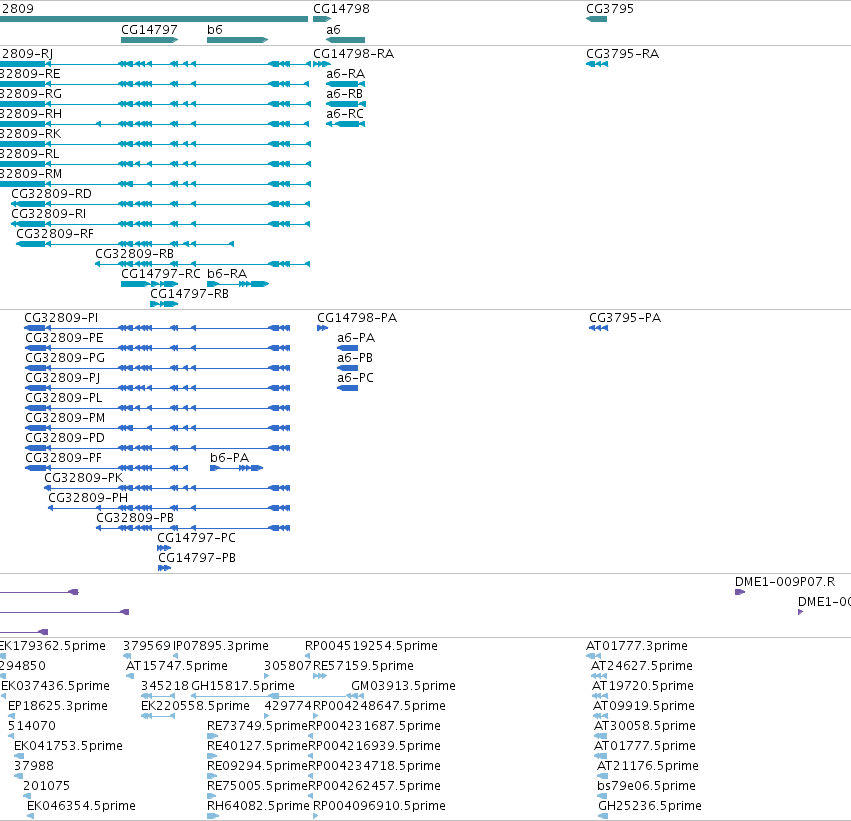851x821 pixels.
Task: Select EST GH25236.5prime
Action: click(x=602, y=816)
